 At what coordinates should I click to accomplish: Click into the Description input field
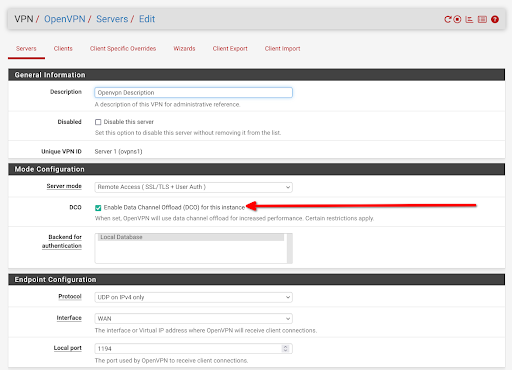tap(193, 92)
